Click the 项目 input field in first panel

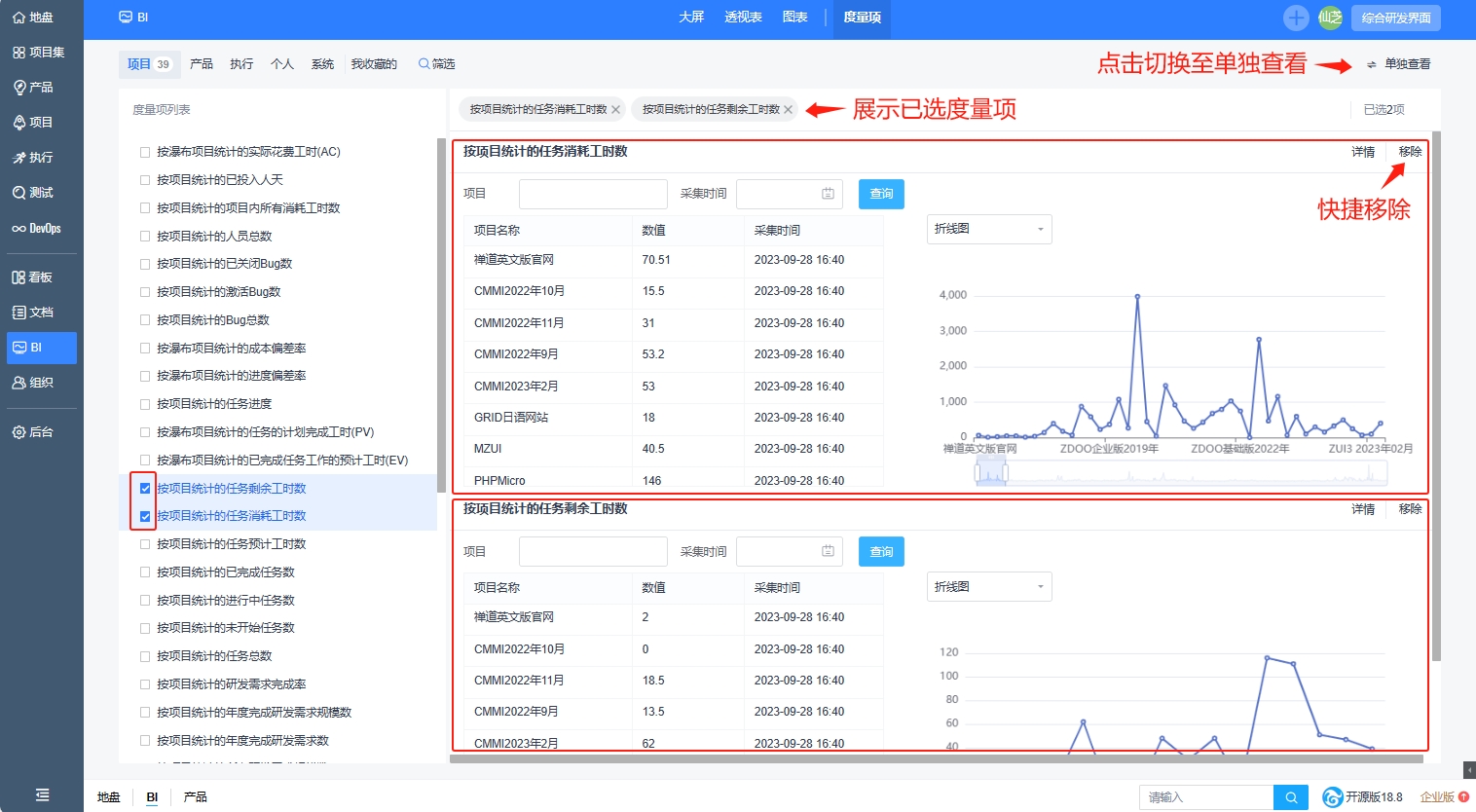[593, 194]
